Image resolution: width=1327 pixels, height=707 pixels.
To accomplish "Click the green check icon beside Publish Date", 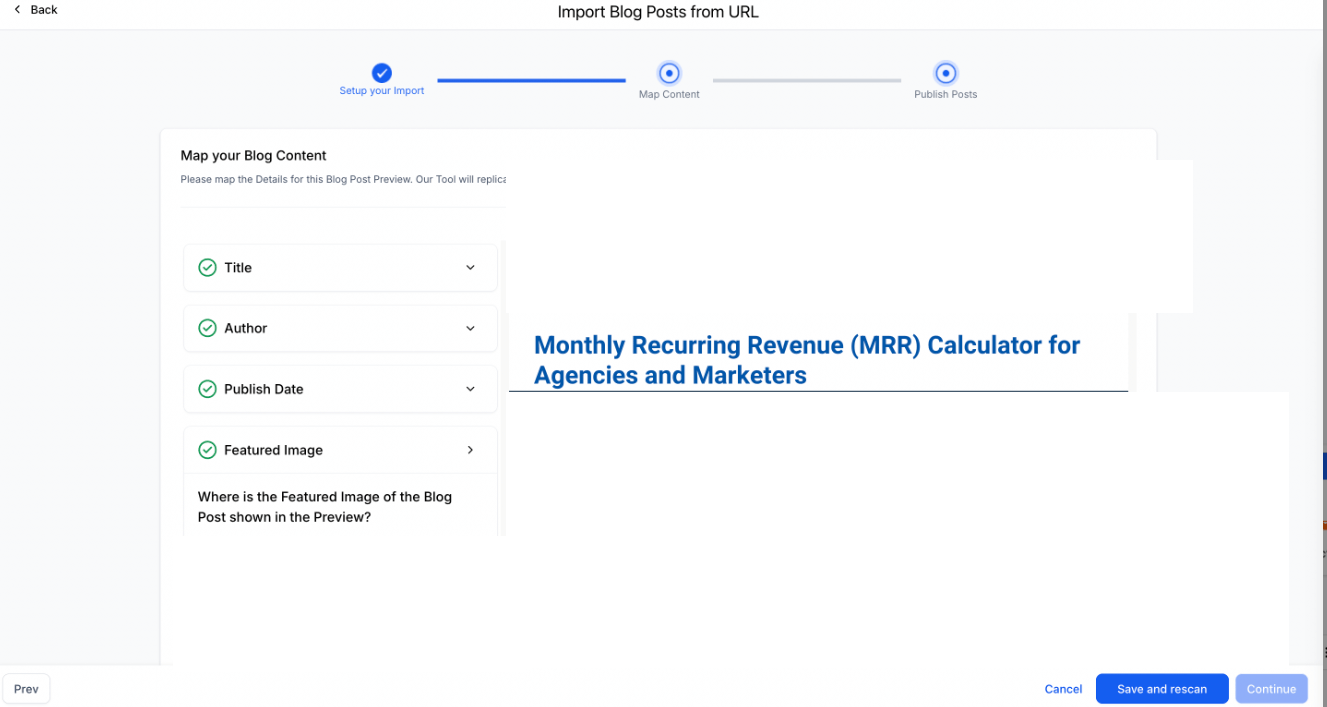I will (207, 389).
